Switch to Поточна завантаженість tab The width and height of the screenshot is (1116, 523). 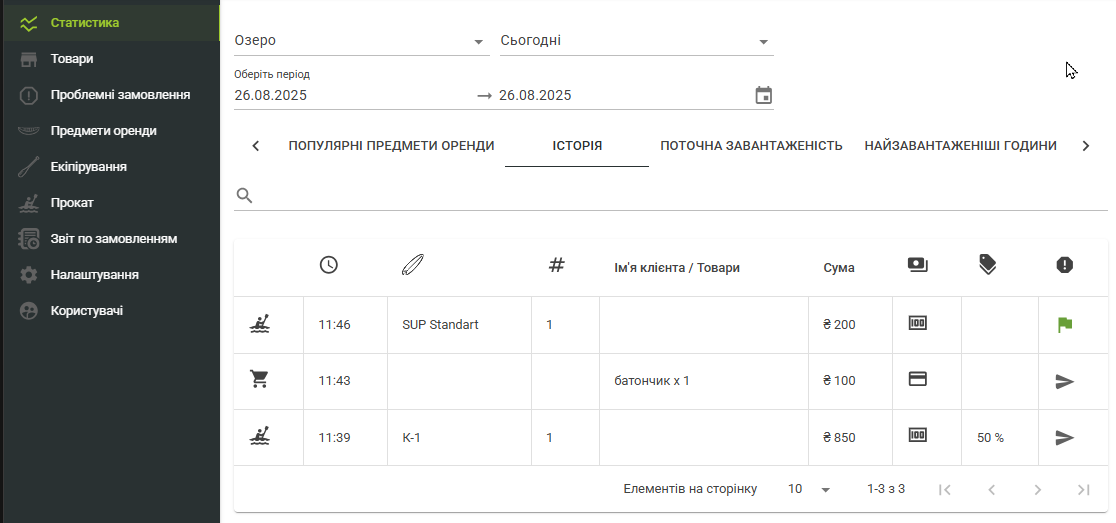tap(751, 146)
